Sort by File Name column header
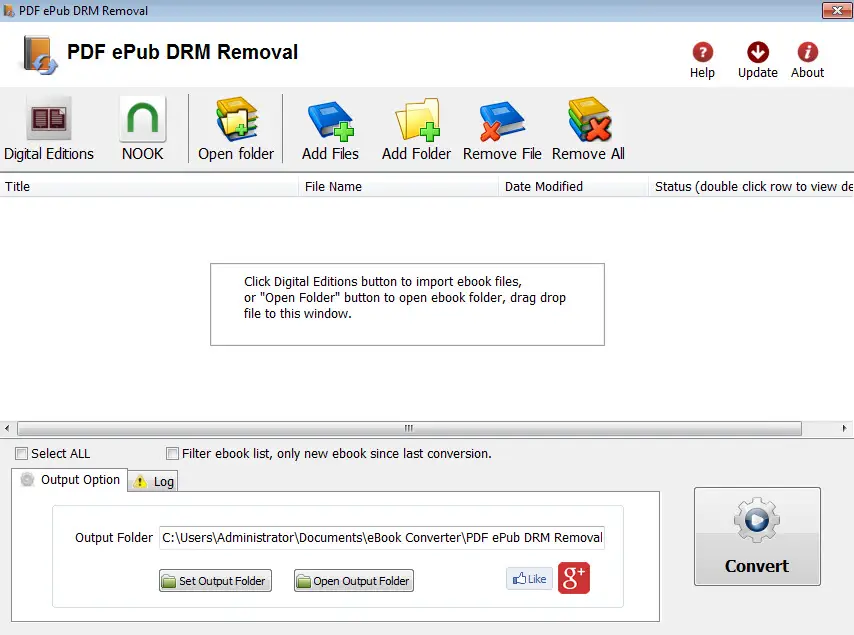854x635 pixels. (398, 186)
